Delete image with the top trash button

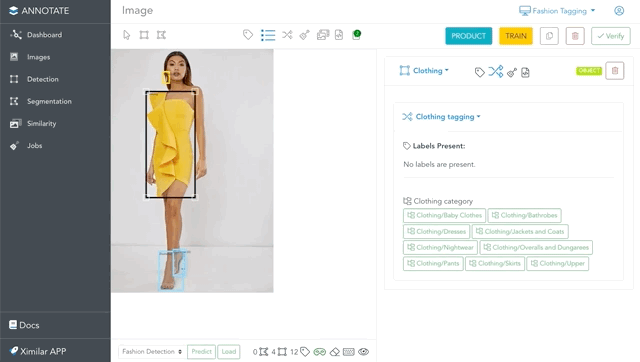(x=575, y=36)
